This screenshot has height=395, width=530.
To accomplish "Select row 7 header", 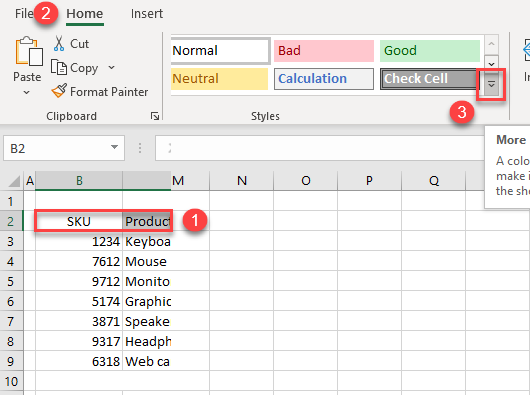I will pyautogui.click(x=11, y=321).
